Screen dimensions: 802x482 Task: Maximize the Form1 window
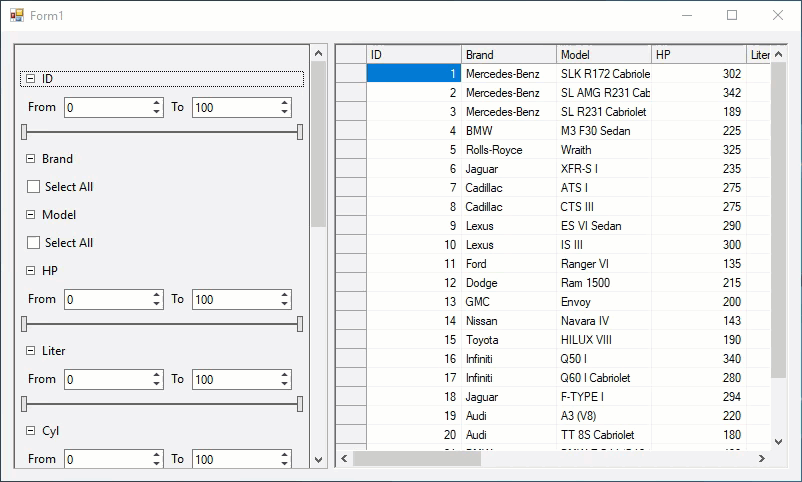tap(732, 15)
